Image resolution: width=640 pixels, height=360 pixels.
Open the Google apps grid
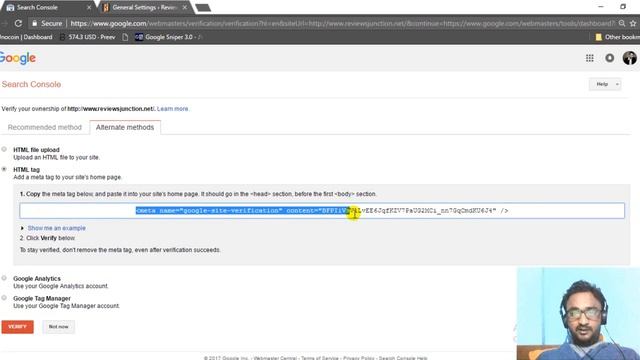coord(590,58)
